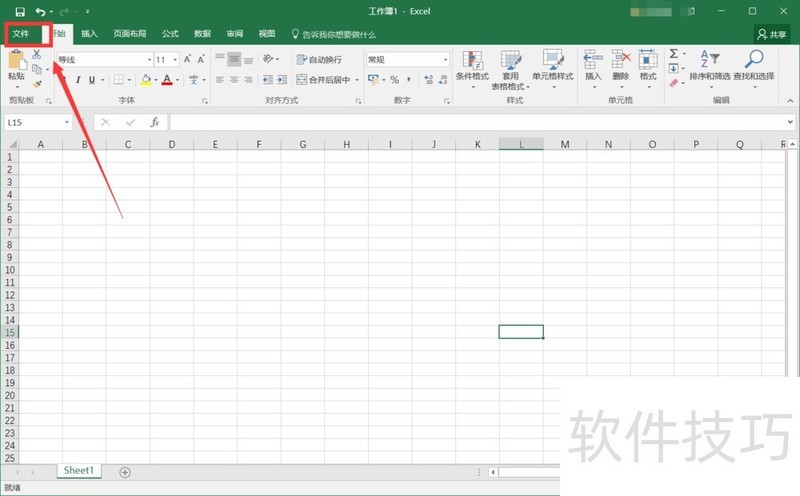The image size is (800, 496).
Task: Open the customize quick access toolbar dropdown
Action: [x=87, y=11]
